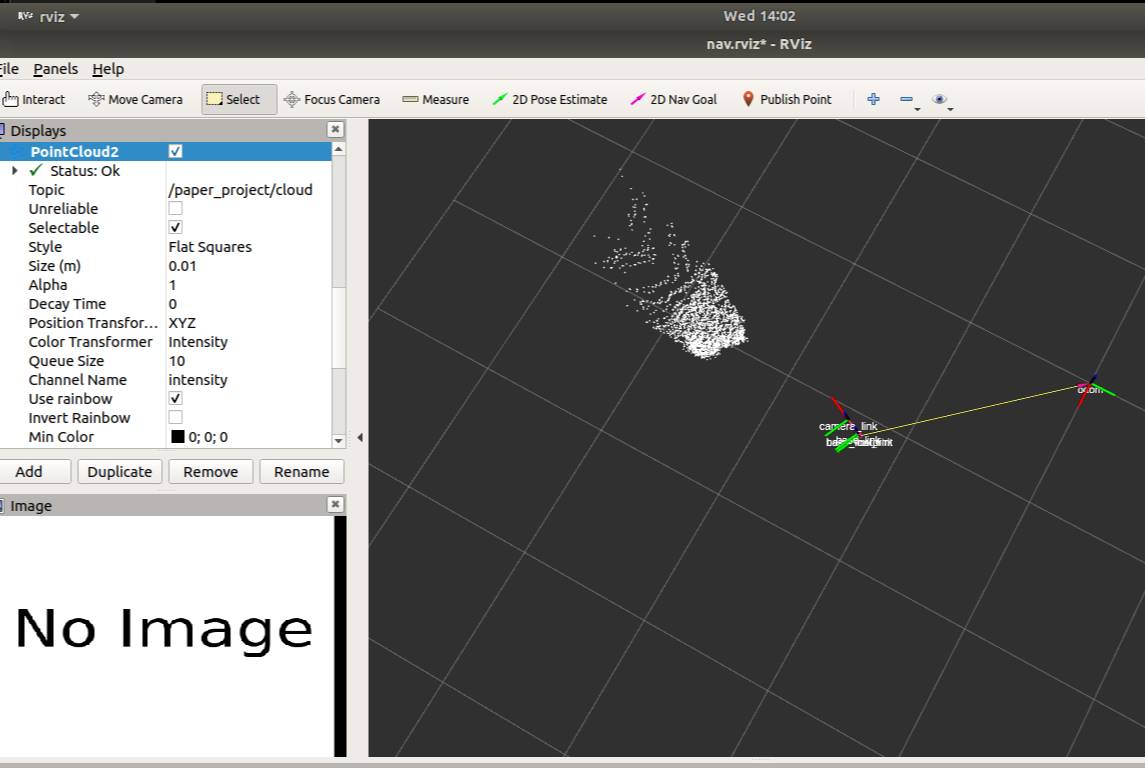1145x768 pixels.
Task: Click the Topic property label
Action: point(47,190)
